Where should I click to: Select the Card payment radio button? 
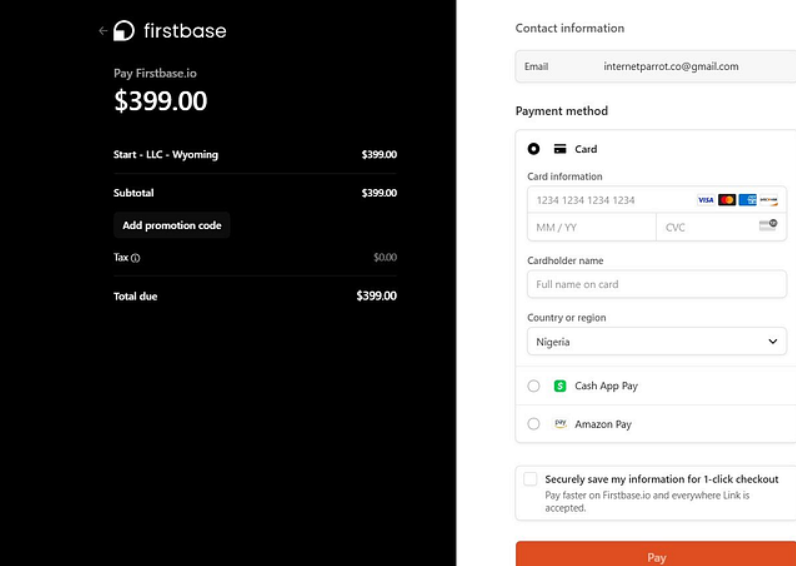pos(534,149)
